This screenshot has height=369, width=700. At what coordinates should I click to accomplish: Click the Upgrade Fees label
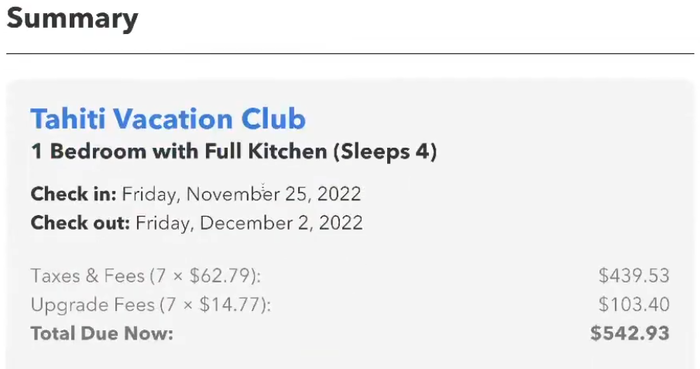(92, 305)
